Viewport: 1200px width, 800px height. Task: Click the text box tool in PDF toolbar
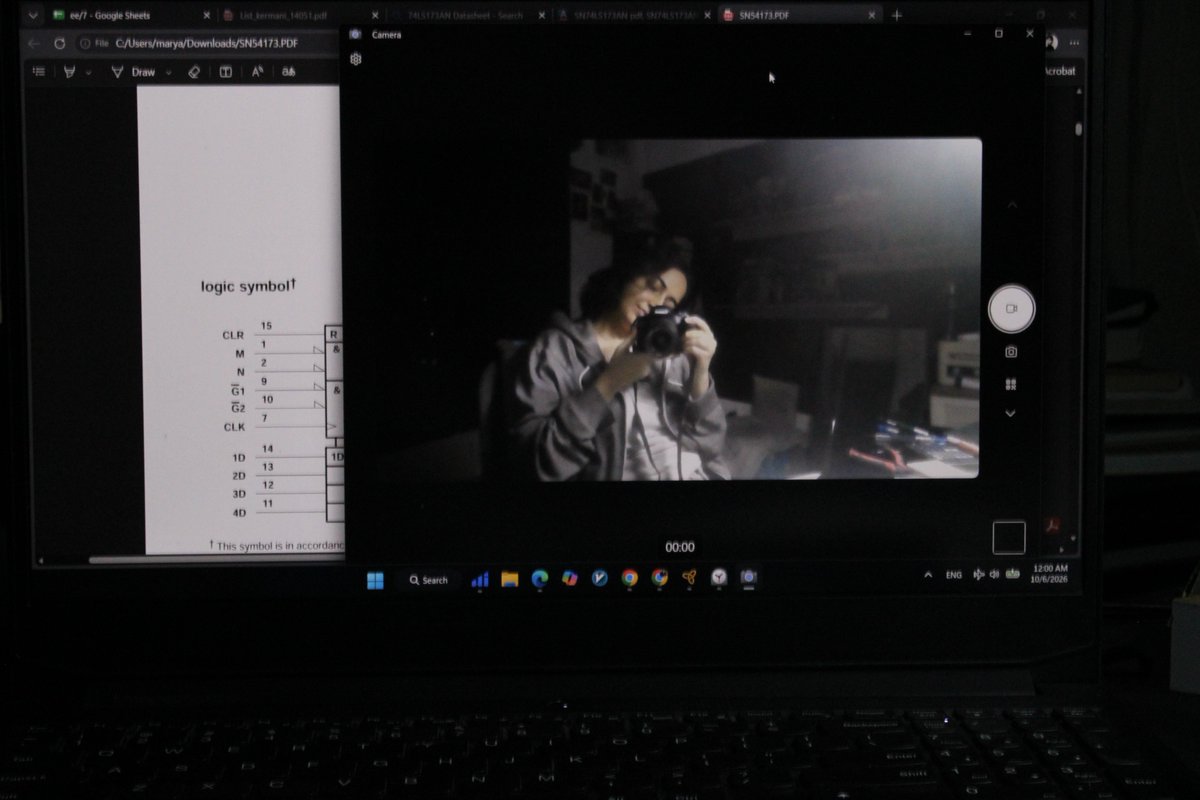(x=226, y=72)
